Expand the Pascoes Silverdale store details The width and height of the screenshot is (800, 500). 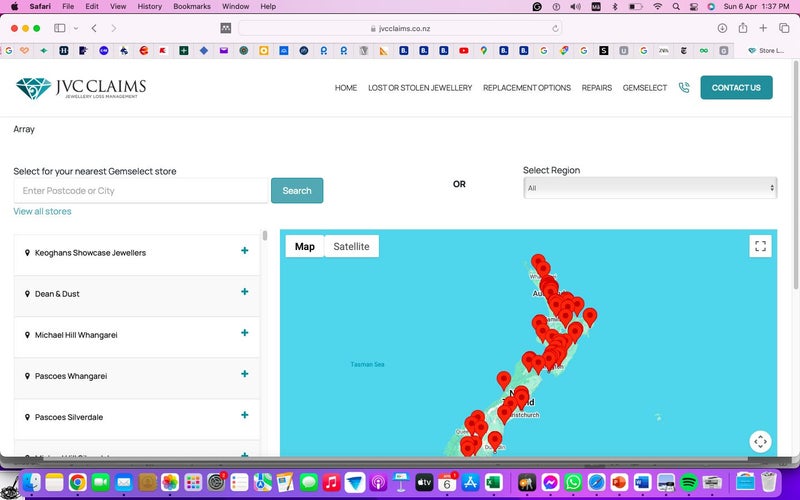pyautogui.click(x=244, y=415)
